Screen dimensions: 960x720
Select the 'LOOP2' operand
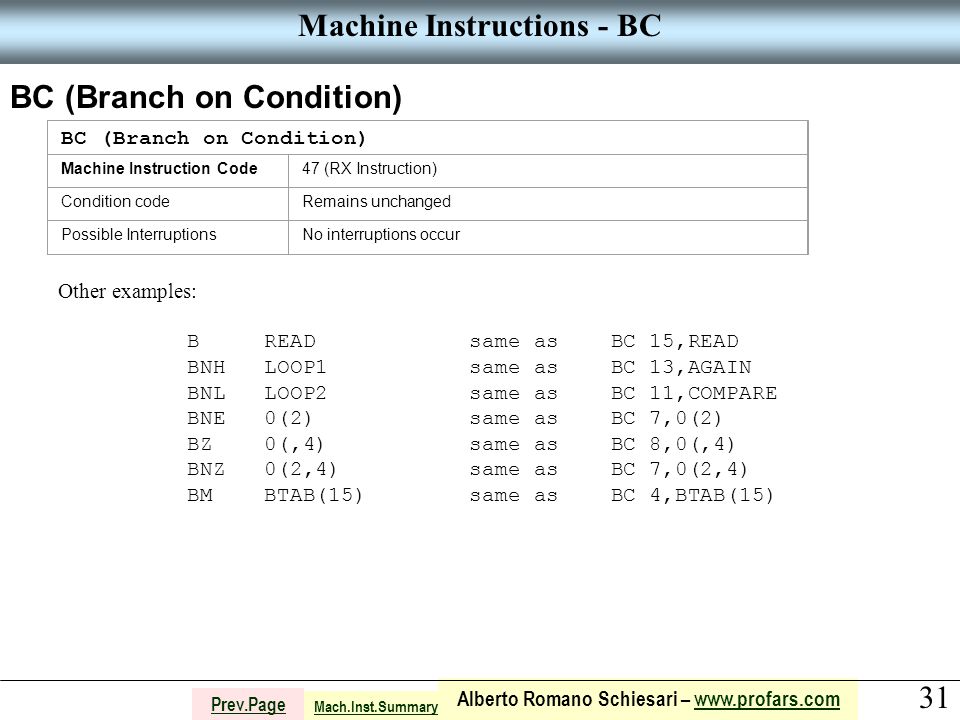pos(295,392)
